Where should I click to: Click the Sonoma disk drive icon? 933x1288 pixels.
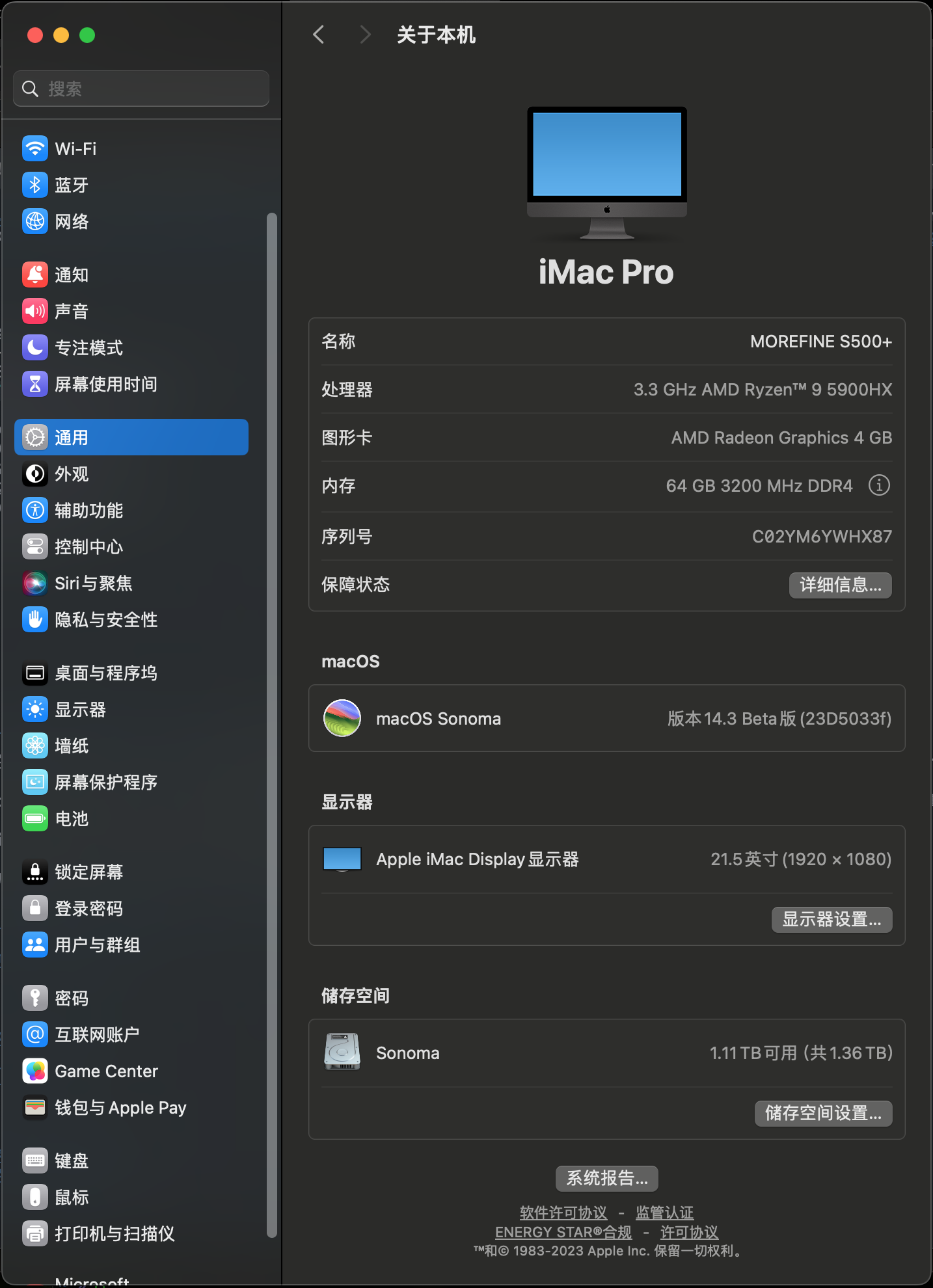(x=342, y=1052)
